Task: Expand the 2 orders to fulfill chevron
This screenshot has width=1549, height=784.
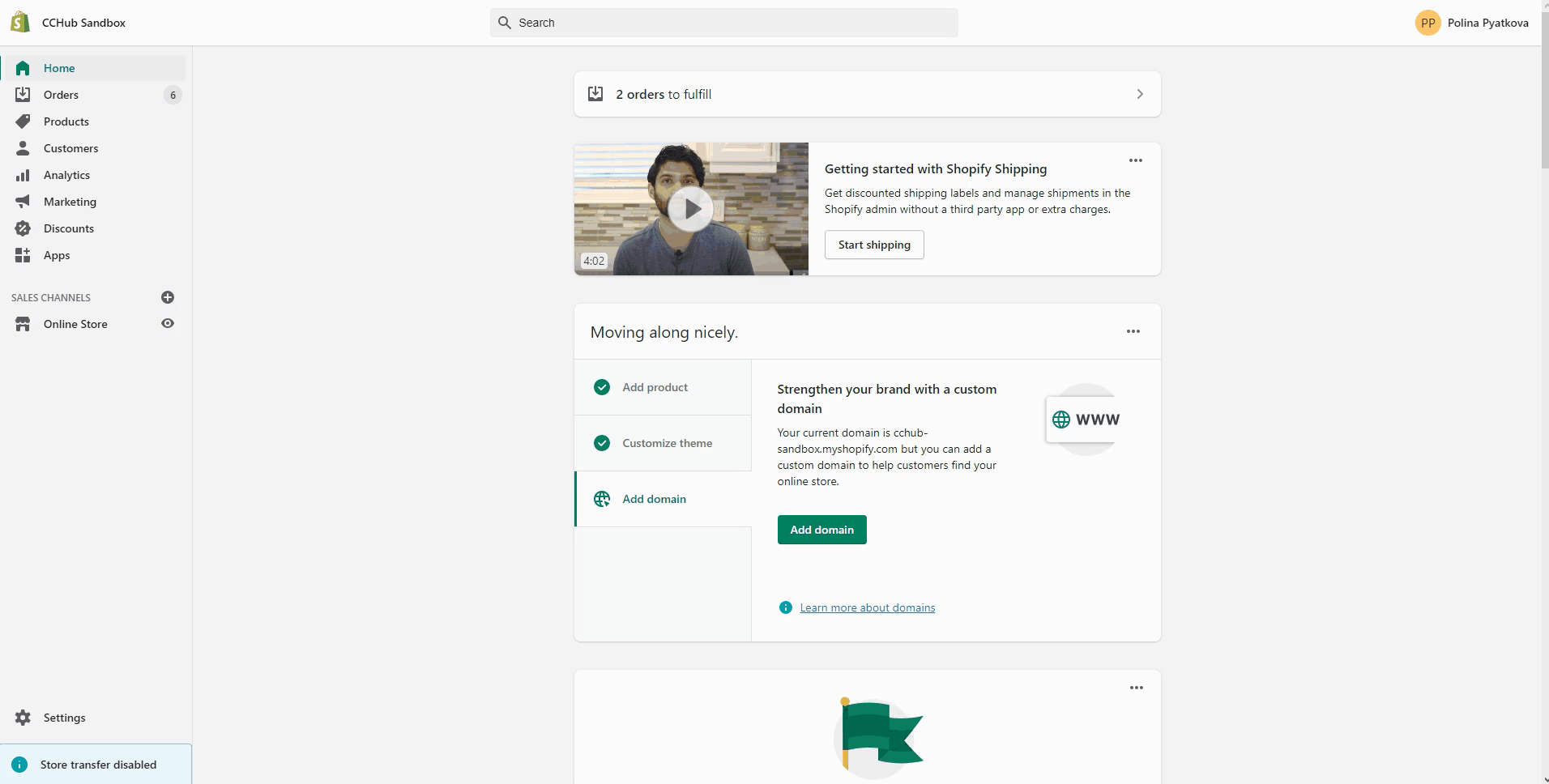Action: 1140,94
